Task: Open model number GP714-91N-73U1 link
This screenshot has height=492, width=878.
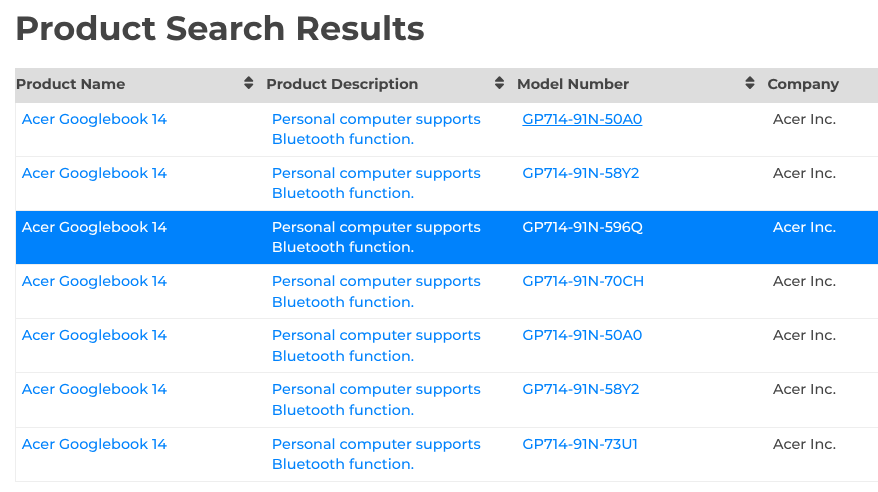Action: point(580,444)
